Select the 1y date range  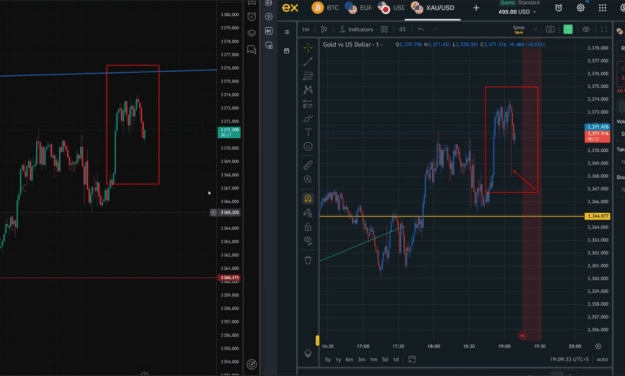(338, 359)
